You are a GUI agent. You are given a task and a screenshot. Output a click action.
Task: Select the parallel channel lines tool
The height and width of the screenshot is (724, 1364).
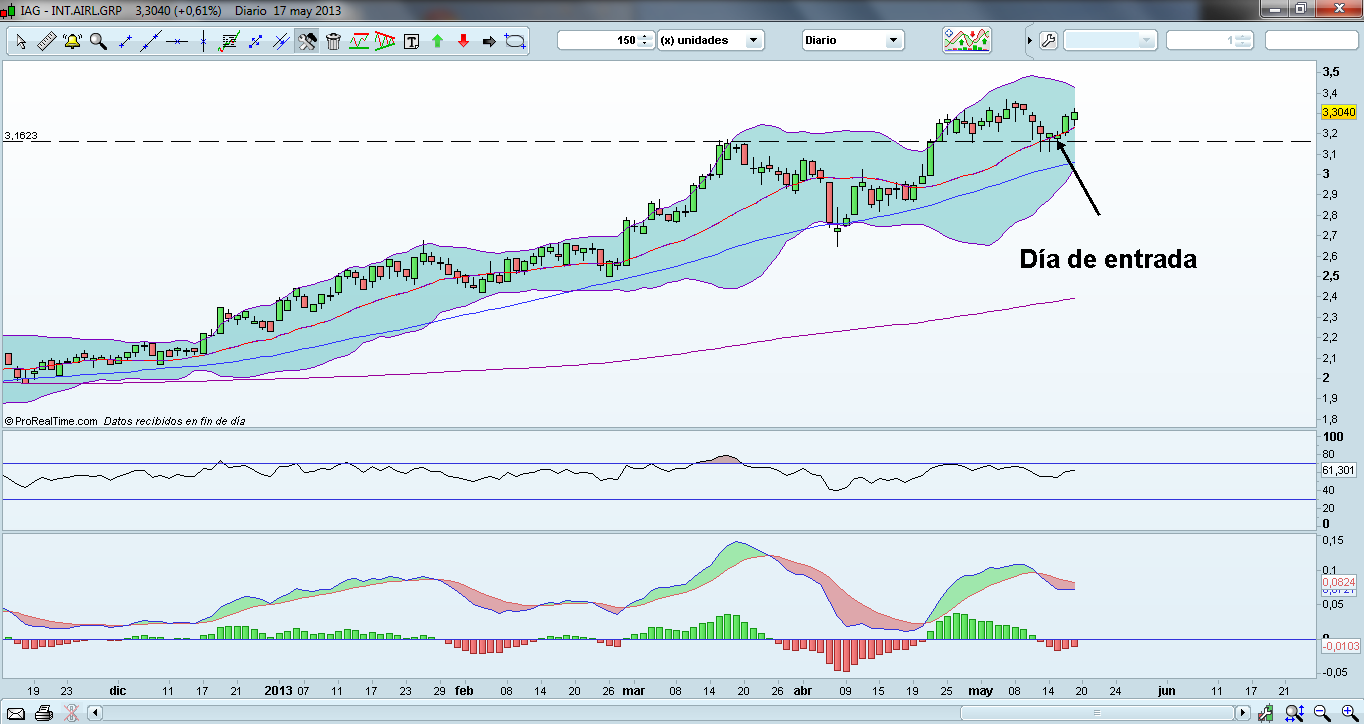(x=281, y=41)
